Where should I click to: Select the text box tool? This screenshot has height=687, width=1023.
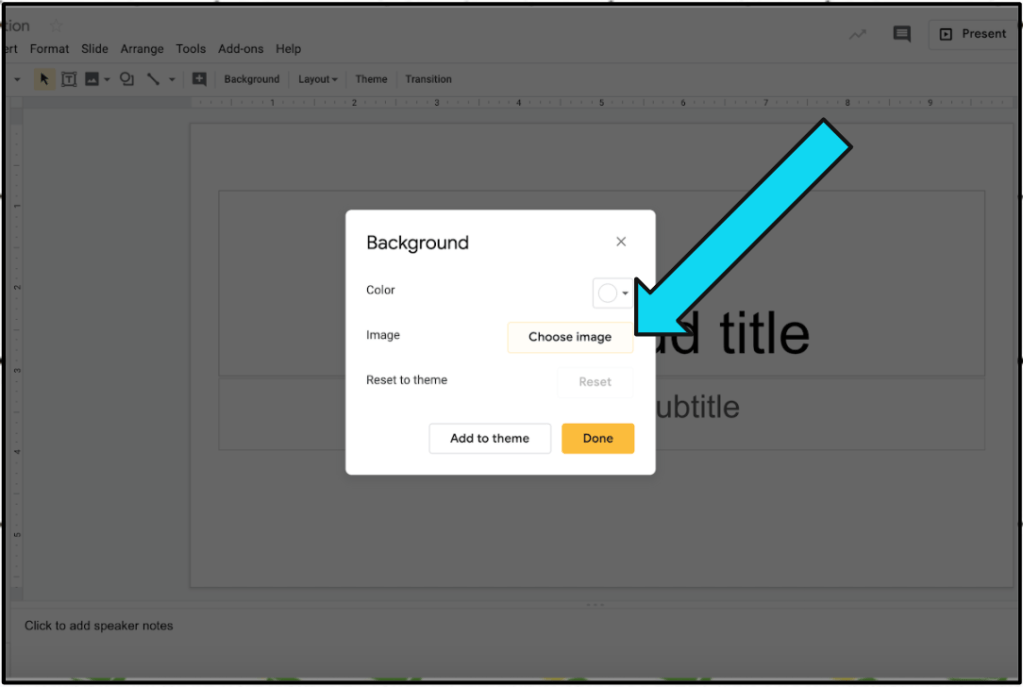pyautogui.click(x=69, y=79)
